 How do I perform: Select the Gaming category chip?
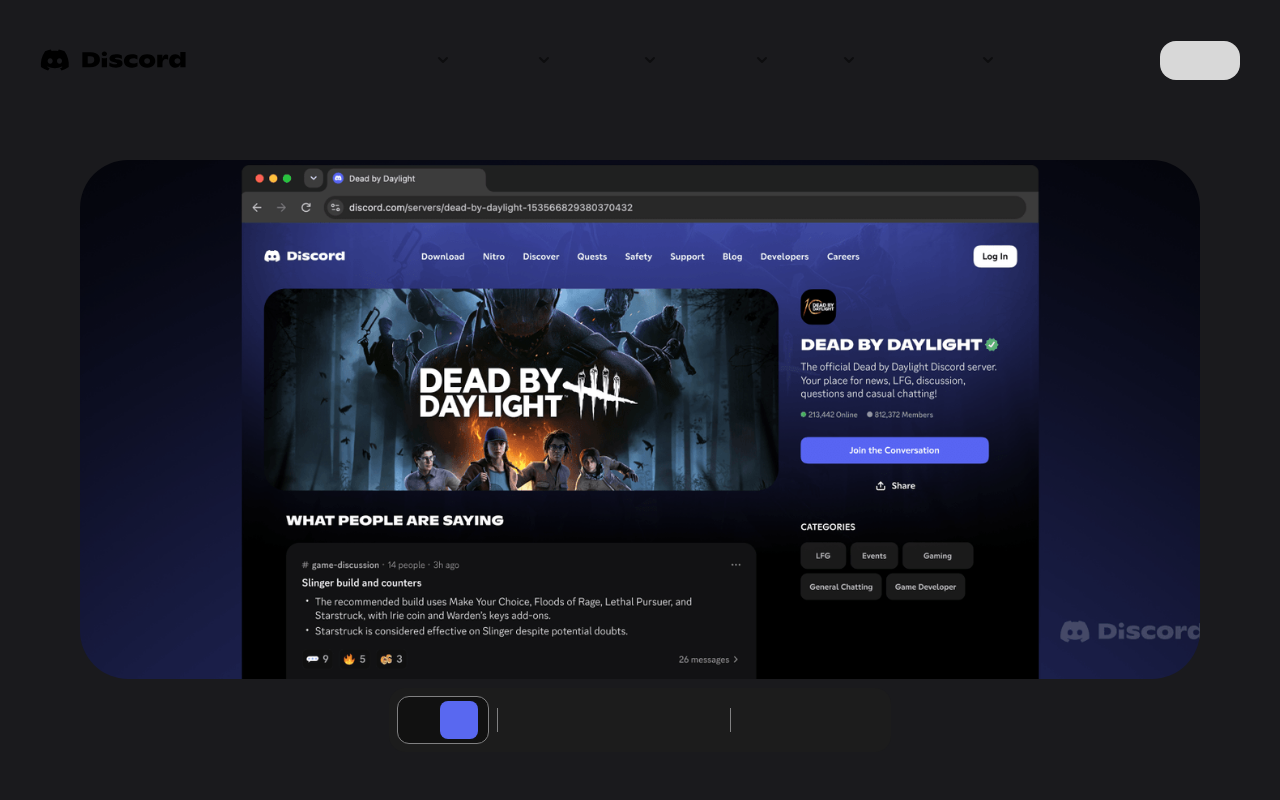point(938,556)
